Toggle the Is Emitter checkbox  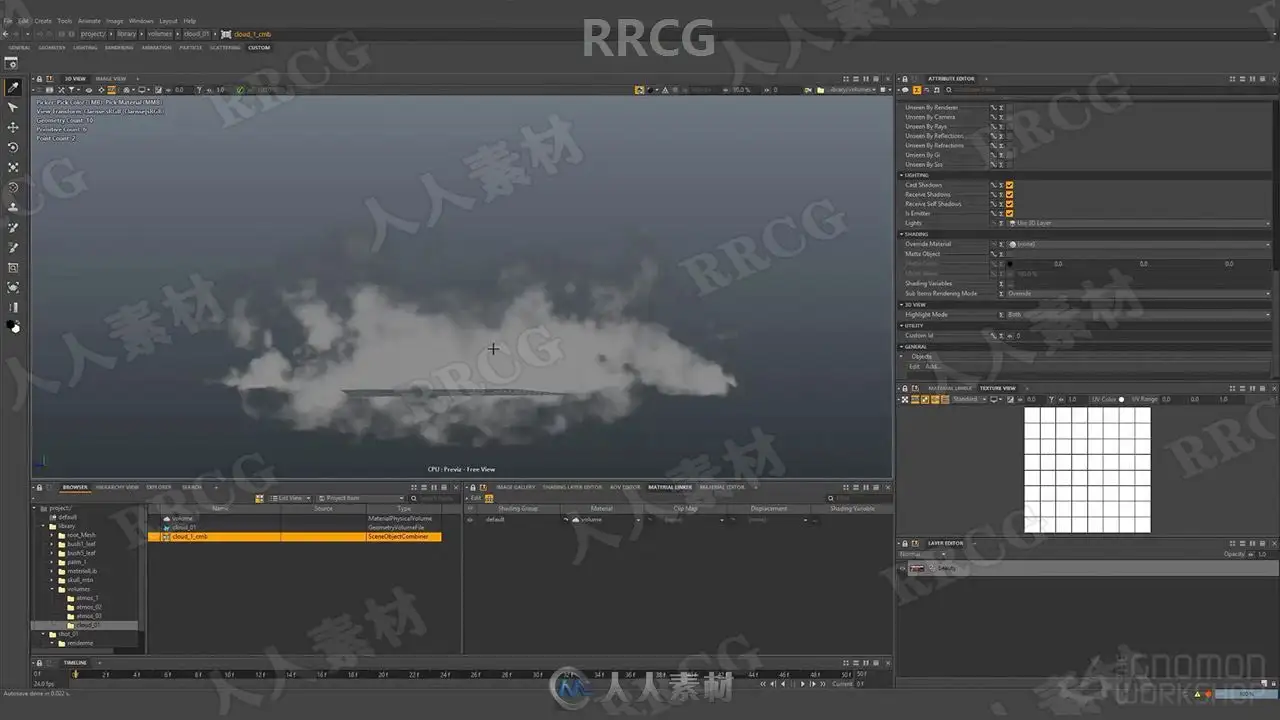tap(1010, 213)
